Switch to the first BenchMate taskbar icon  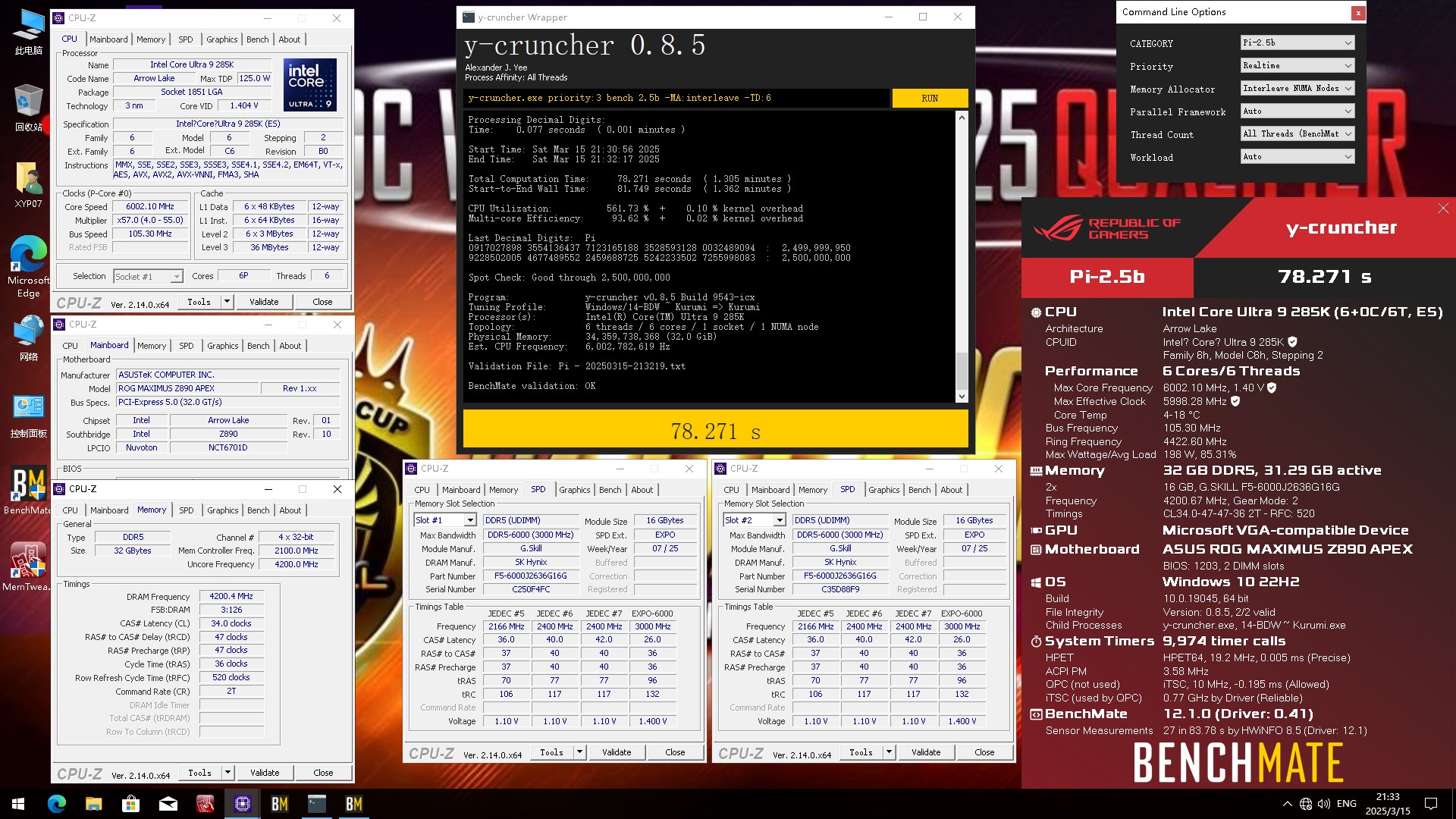click(x=279, y=804)
